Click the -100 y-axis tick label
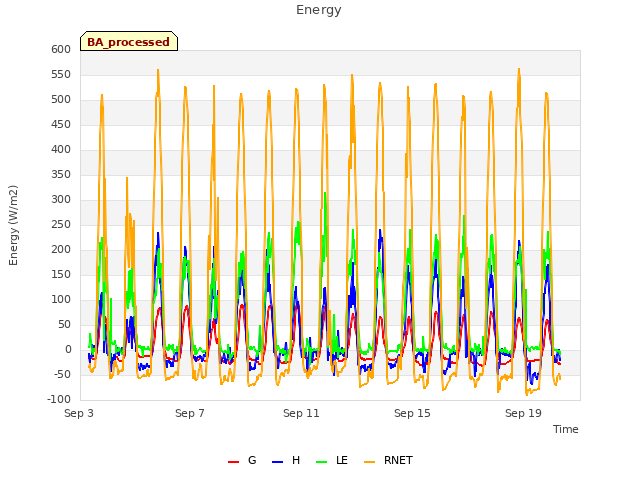This screenshot has width=640, height=480. tap(59, 400)
